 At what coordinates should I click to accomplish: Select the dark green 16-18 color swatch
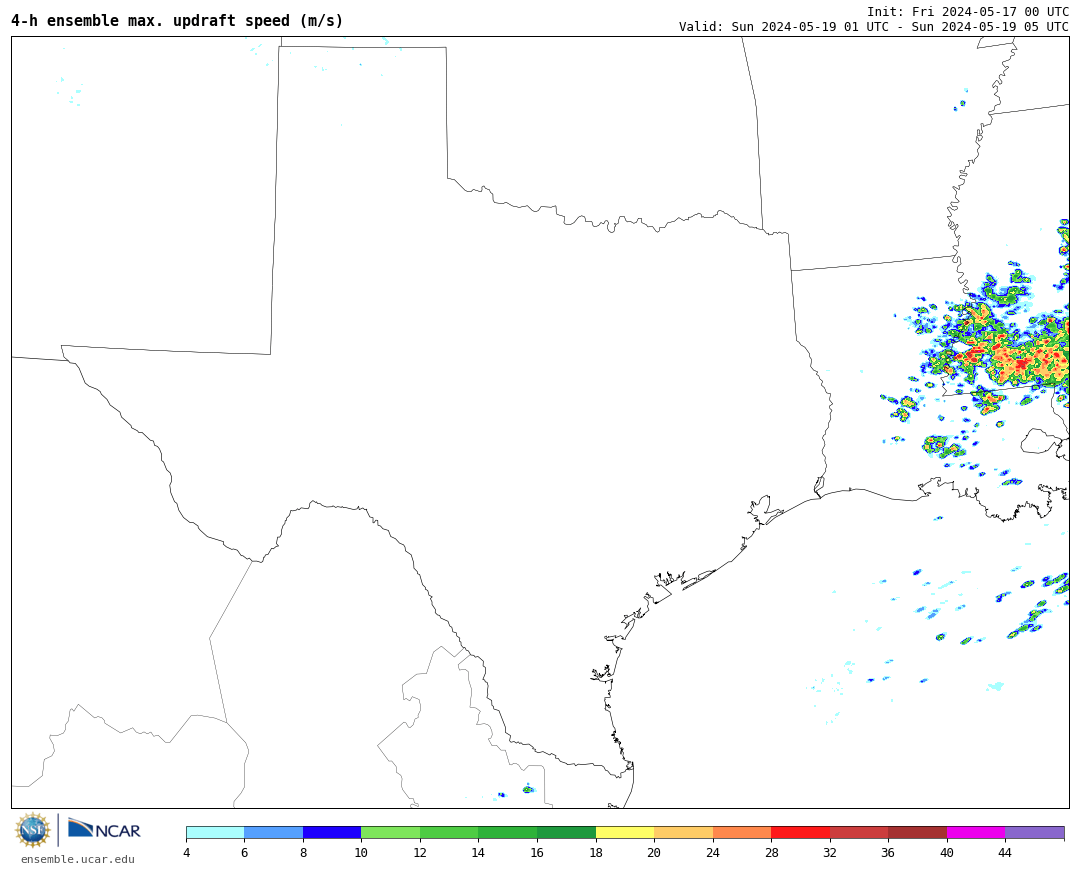click(566, 833)
